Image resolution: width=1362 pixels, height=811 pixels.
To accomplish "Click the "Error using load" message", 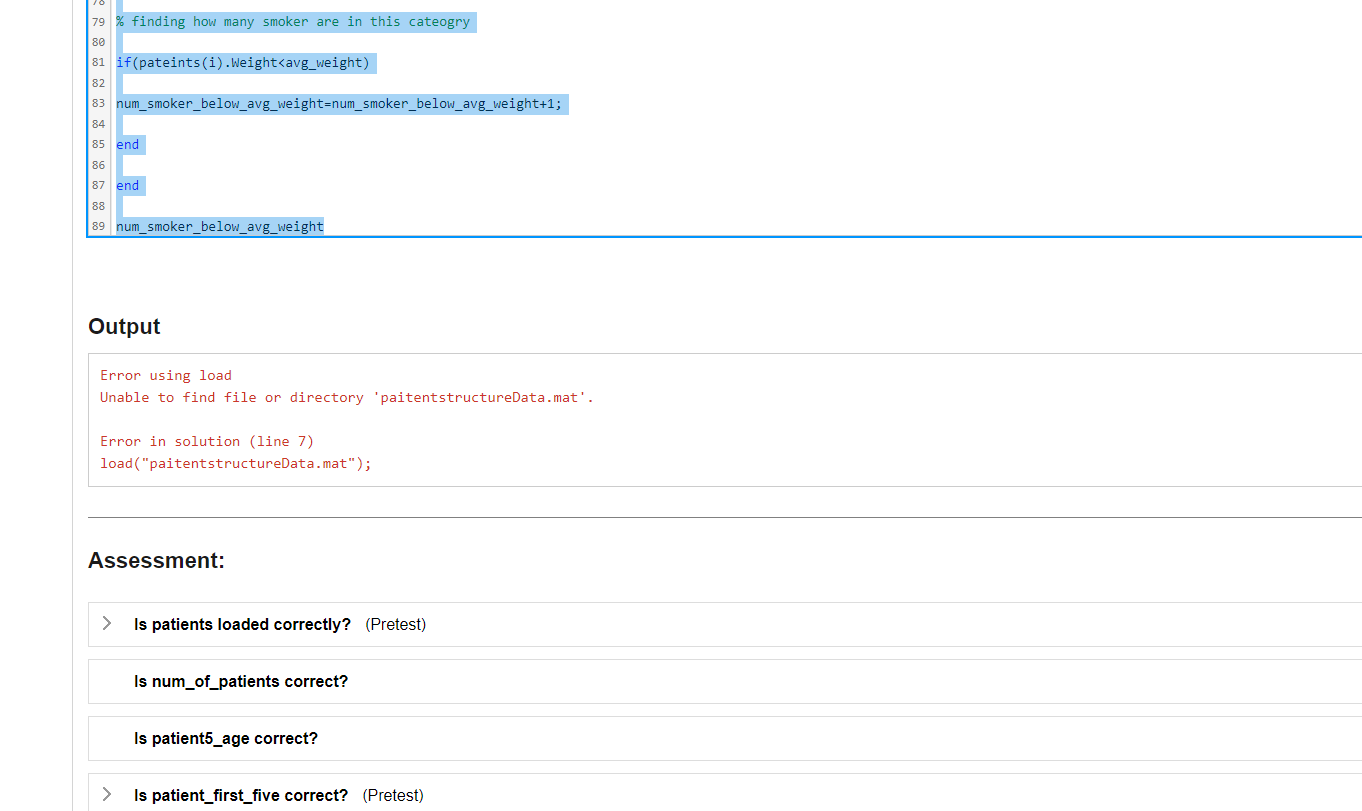I will tap(166, 375).
